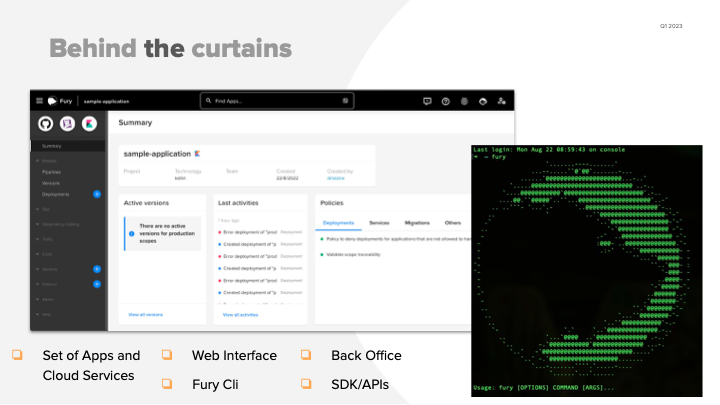This screenshot has height=405, width=720.
Task: Click the Back Office bullet text
Action: click(366, 355)
